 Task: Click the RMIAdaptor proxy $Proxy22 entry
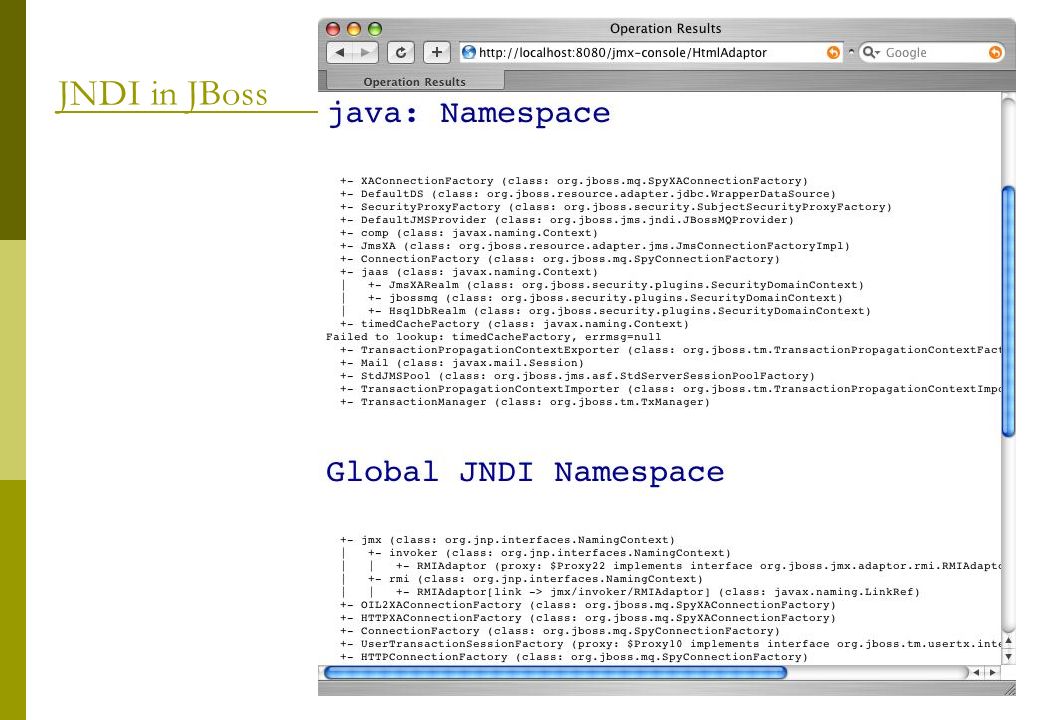click(698, 566)
